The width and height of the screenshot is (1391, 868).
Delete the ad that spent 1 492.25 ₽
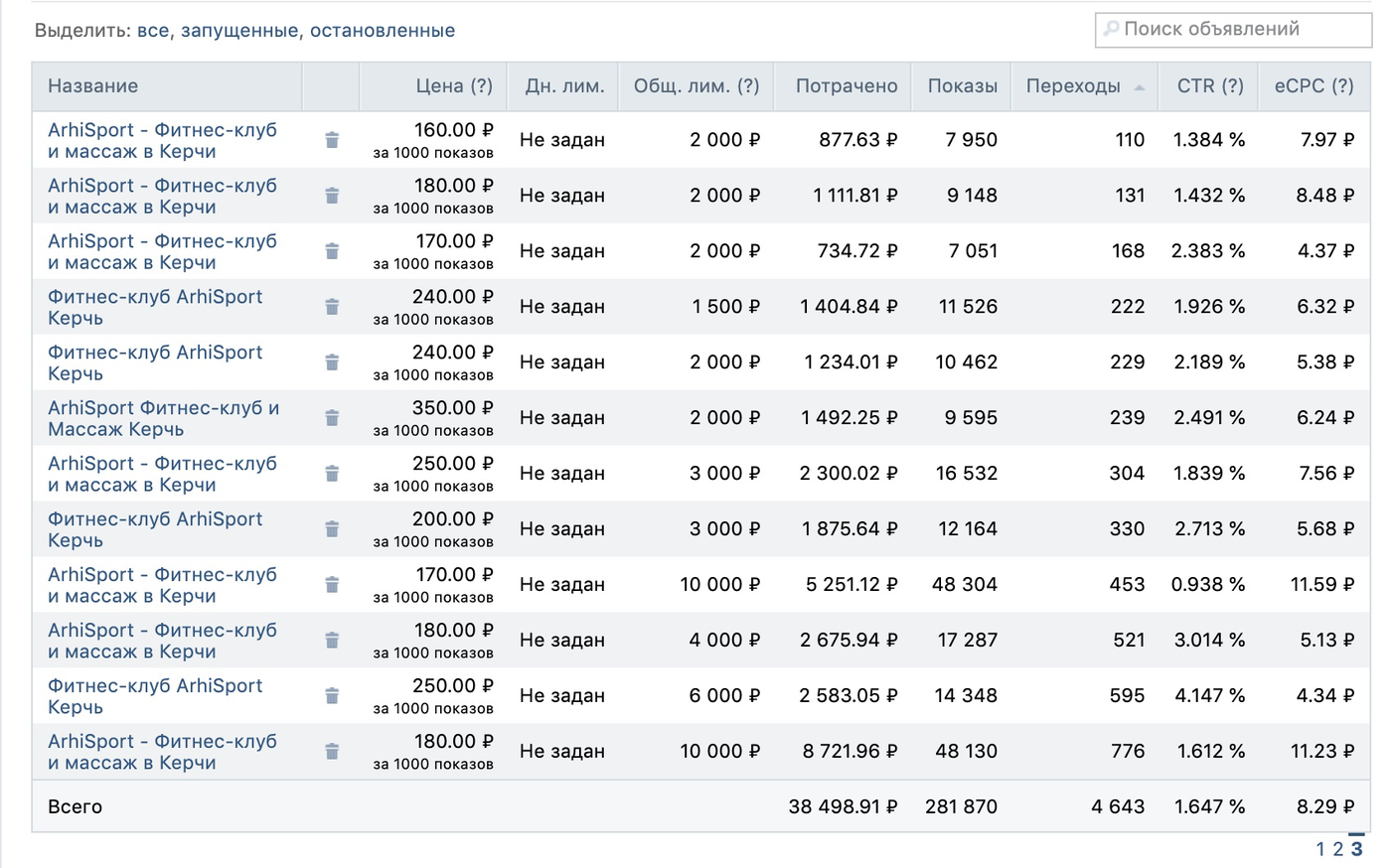(332, 418)
